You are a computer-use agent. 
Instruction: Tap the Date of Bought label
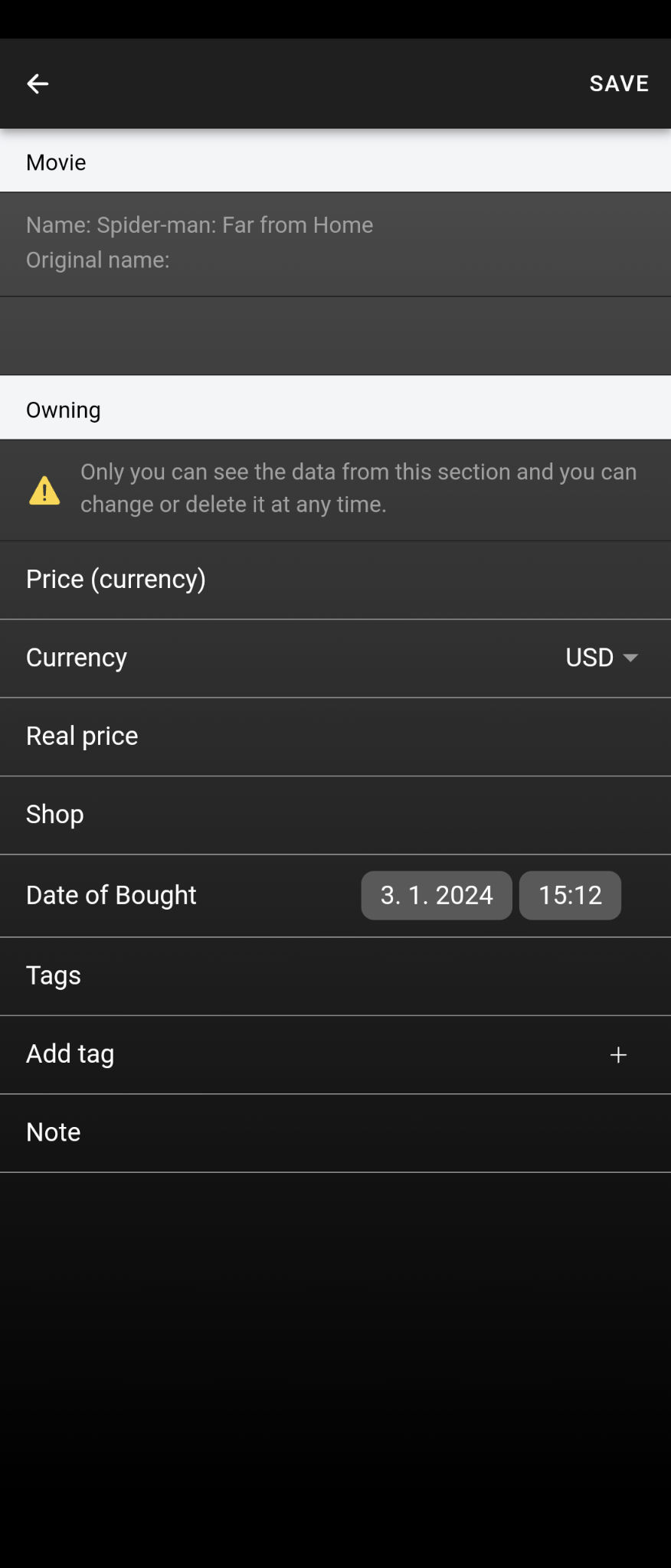tap(112, 895)
